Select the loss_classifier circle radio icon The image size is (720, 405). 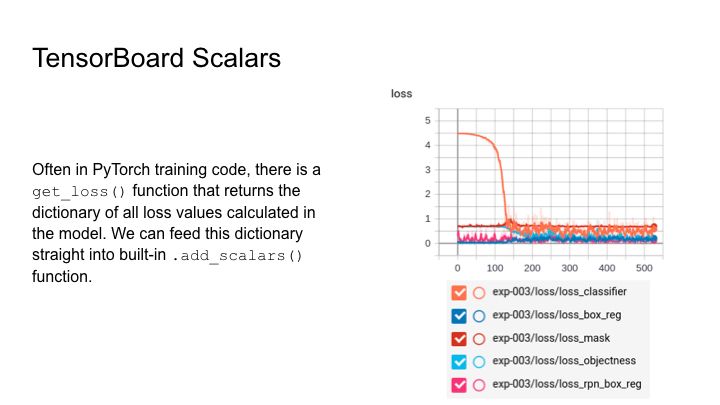479,293
